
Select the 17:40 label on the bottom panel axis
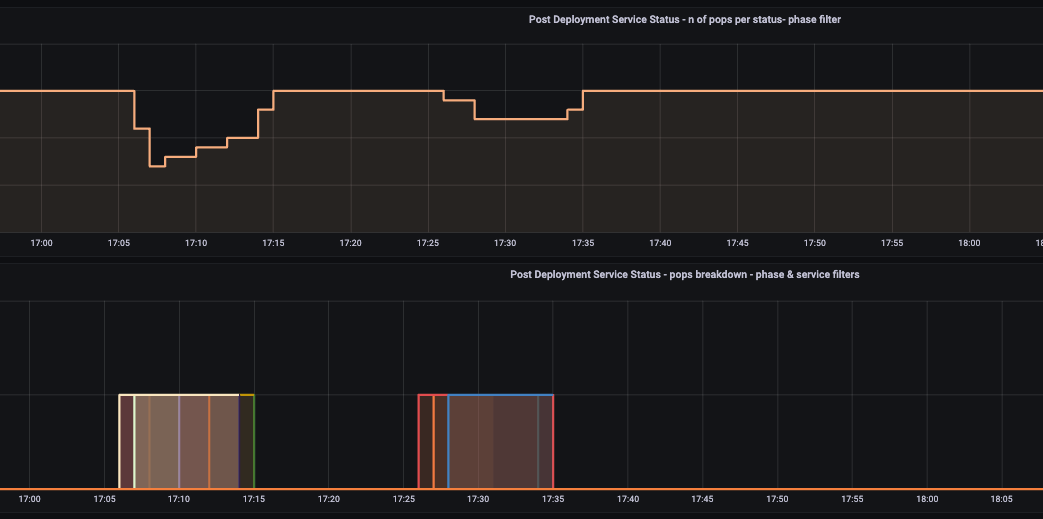coord(628,498)
